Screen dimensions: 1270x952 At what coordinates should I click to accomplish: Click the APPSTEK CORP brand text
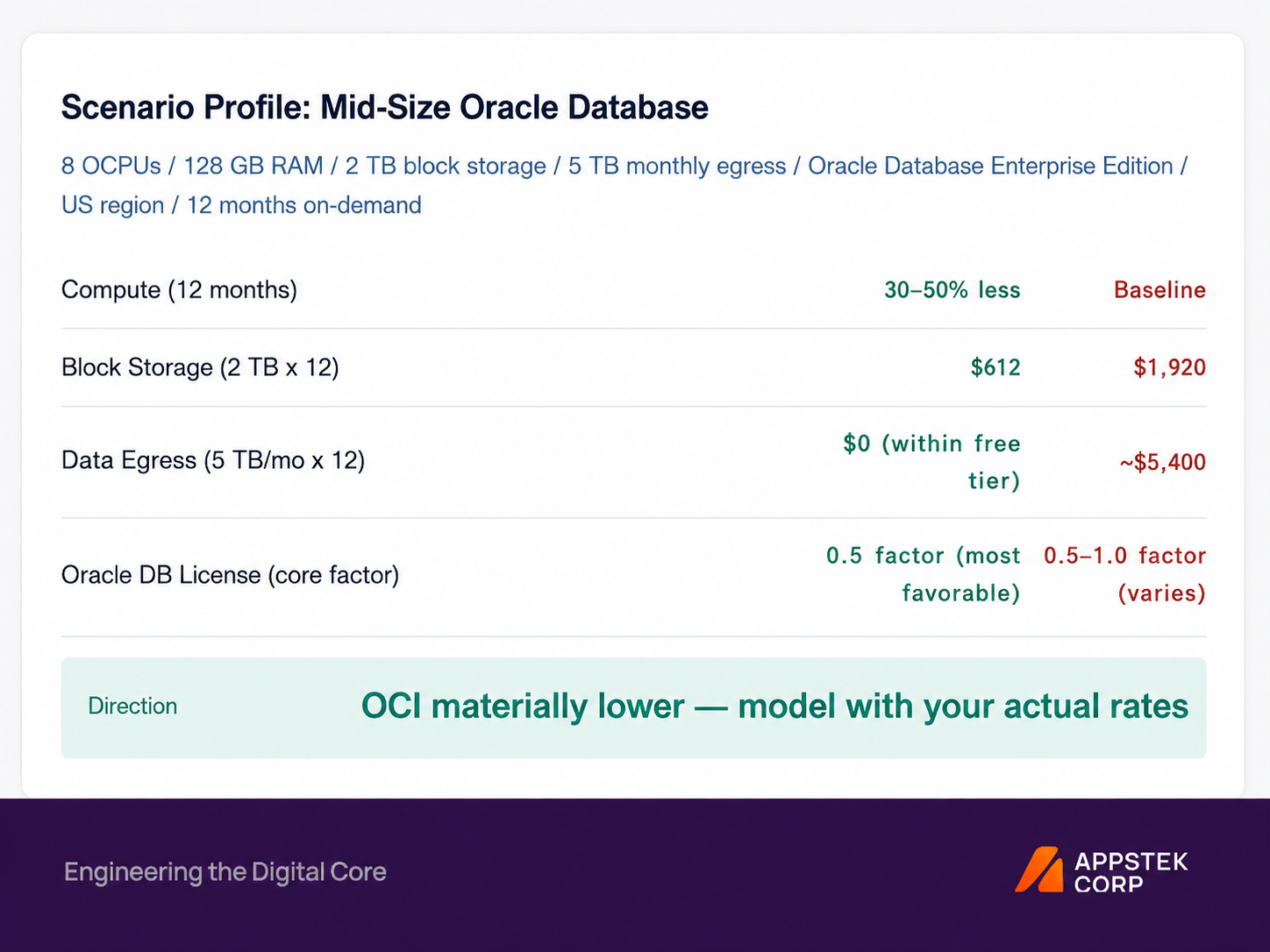coord(1131,872)
